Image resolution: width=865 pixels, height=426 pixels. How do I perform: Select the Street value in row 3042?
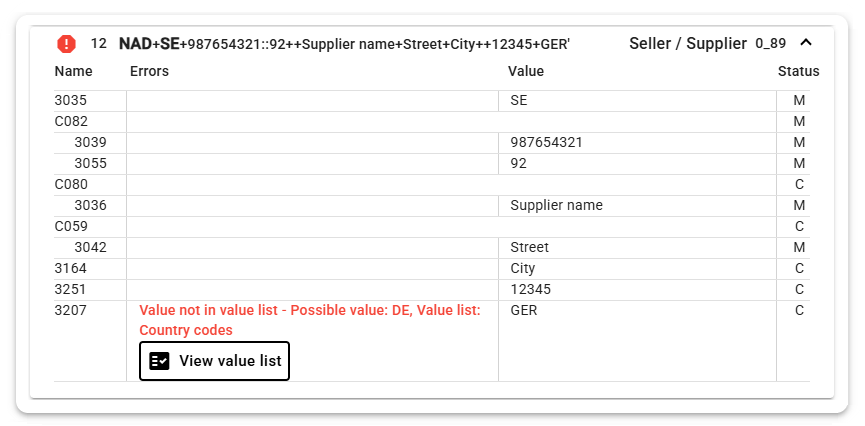pos(530,247)
